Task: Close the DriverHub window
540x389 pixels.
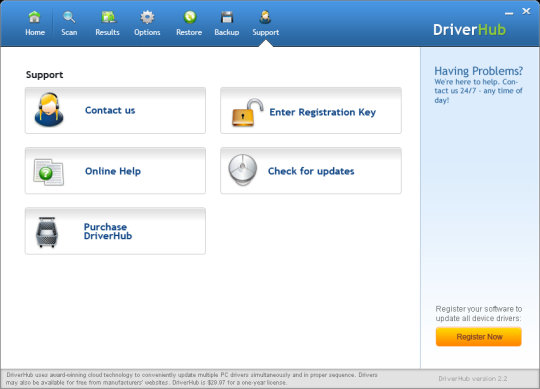Action: coord(526,11)
